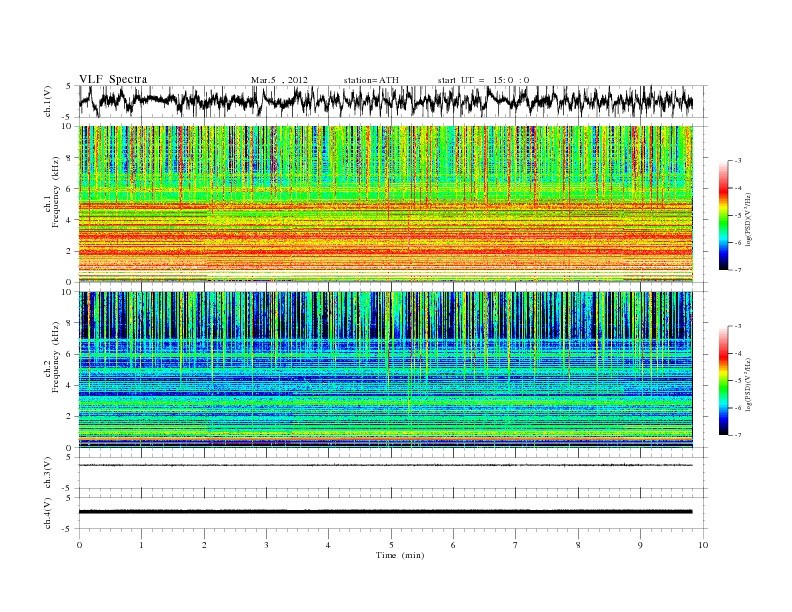
Task: Click the "ch.4(V)" axis label
Action: [47, 513]
